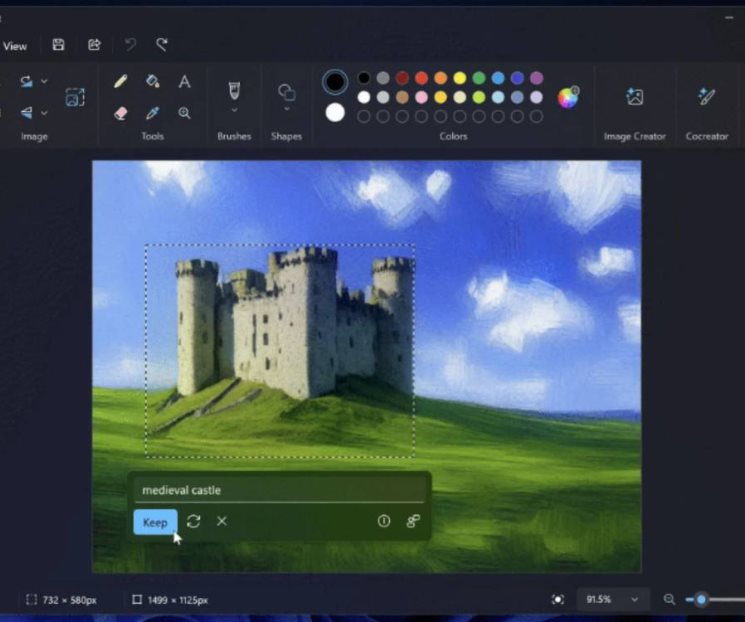Select primary color black circle
Viewport: 745px width, 622px height.
point(335,82)
